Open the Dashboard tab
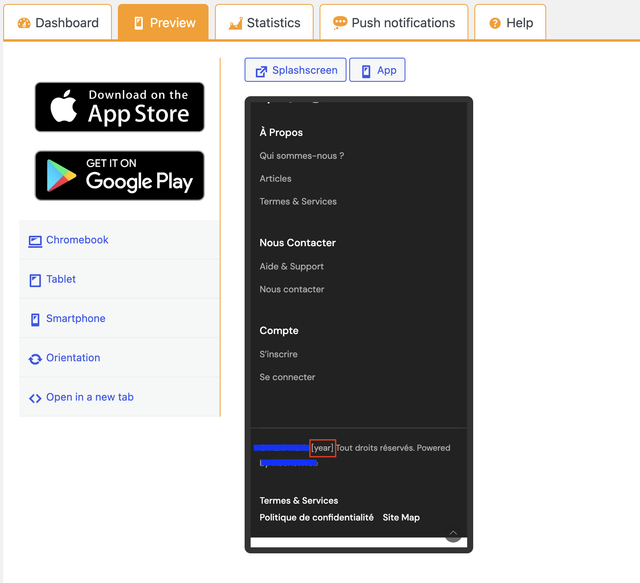640x583 pixels. click(58, 22)
